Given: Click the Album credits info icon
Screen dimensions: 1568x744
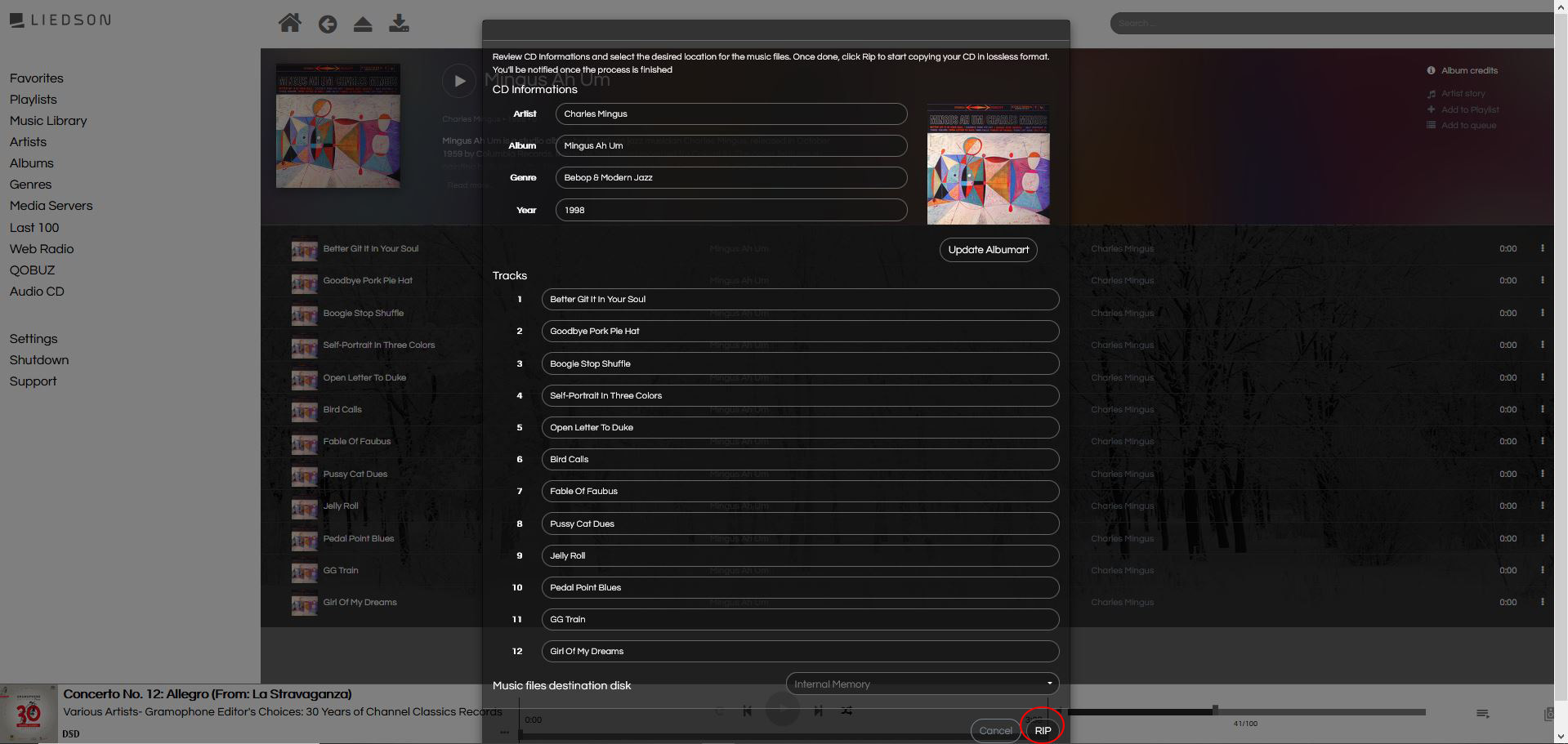Looking at the screenshot, I should click(x=1431, y=70).
